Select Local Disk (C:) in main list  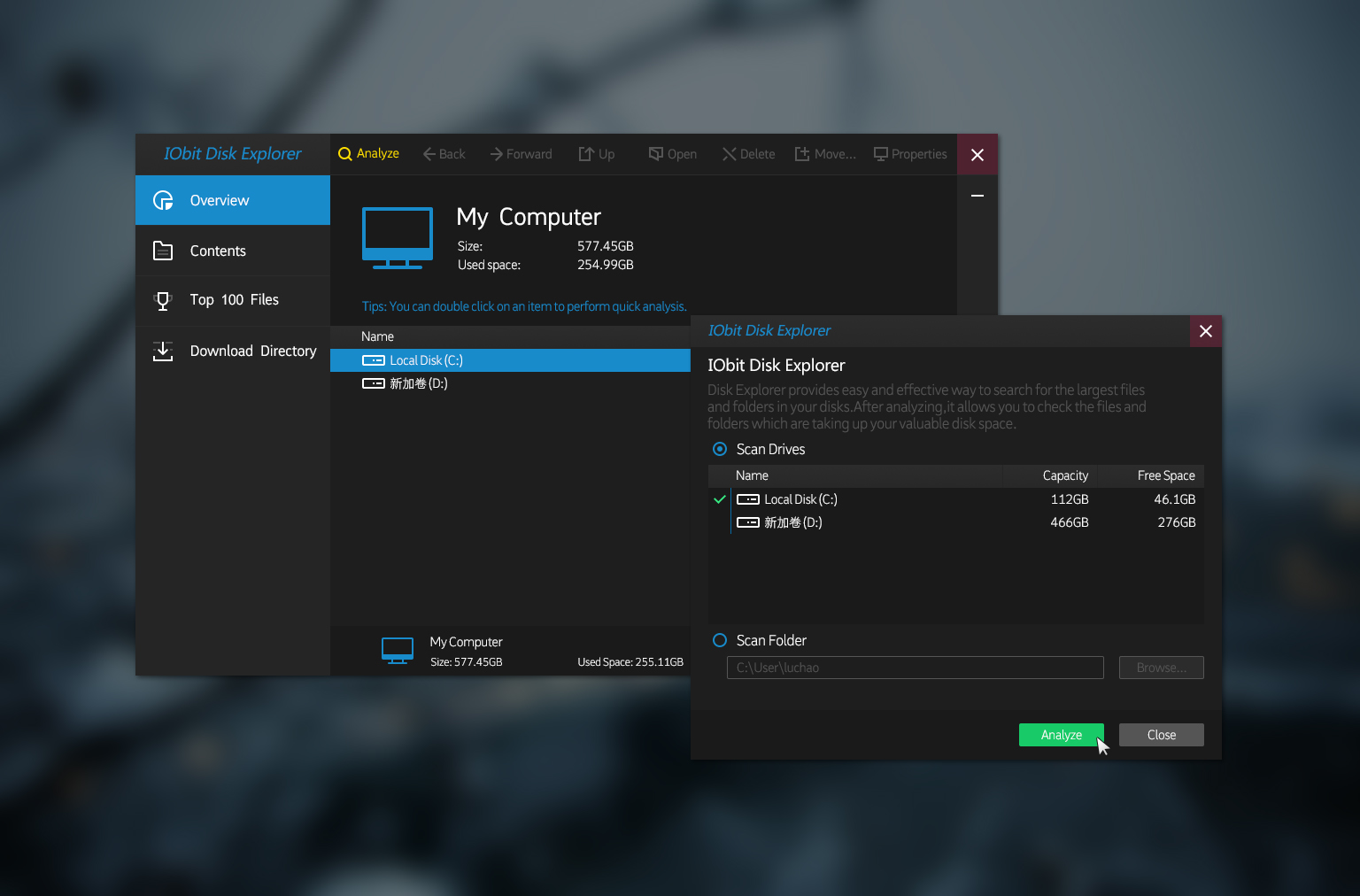click(x=510, y=360)
